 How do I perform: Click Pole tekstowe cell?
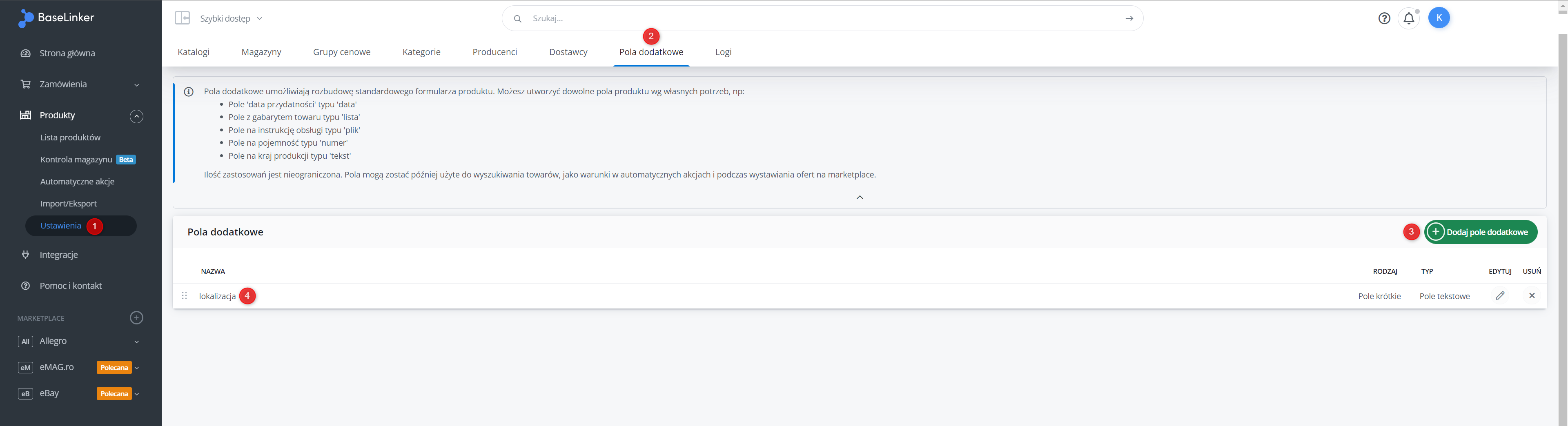click(1444, 296)
